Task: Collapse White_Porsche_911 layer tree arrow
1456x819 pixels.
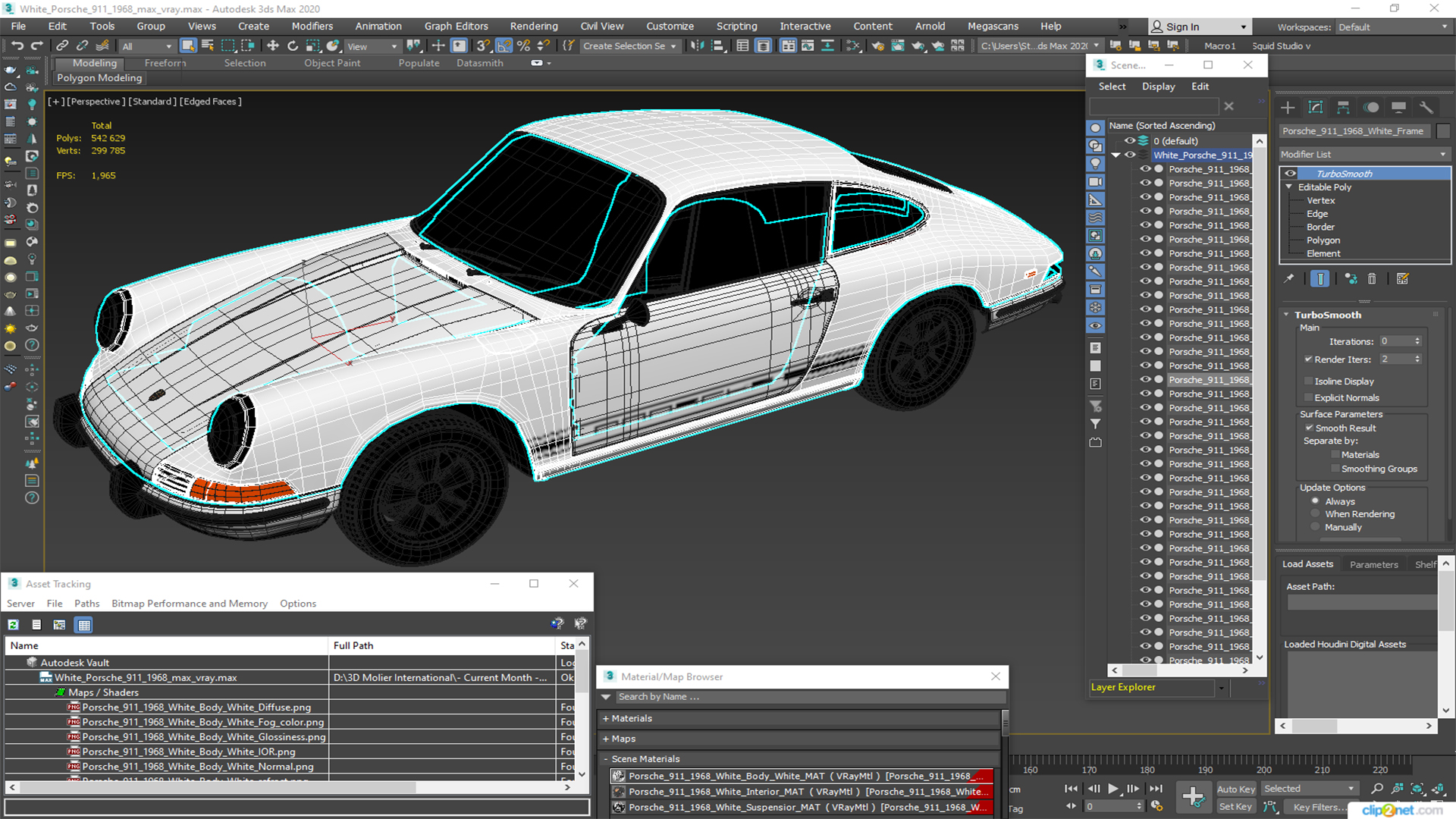Action: point(1116,155)
